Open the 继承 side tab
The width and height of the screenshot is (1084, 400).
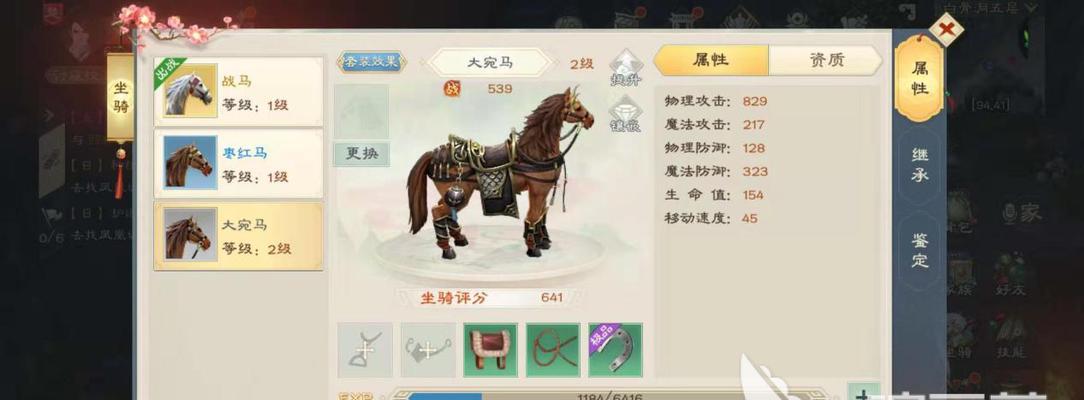919,164
